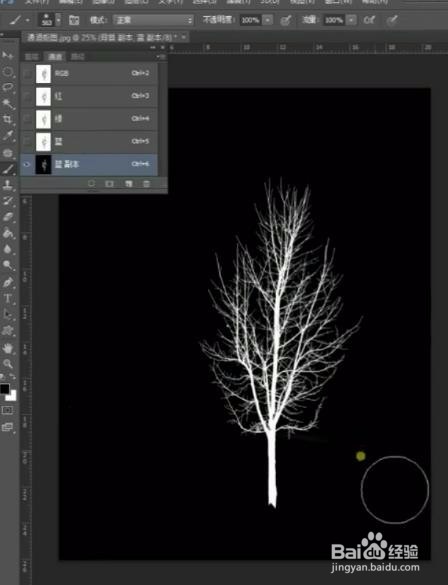Screen dimensions: 448x585
Task: Select the channel named 绿
Action: 89,119
